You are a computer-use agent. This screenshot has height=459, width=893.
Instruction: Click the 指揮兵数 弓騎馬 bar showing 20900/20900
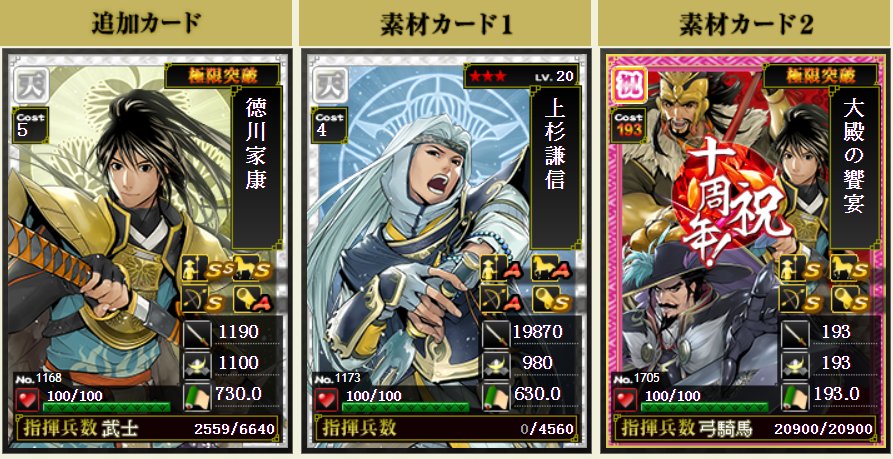point(747,428)
